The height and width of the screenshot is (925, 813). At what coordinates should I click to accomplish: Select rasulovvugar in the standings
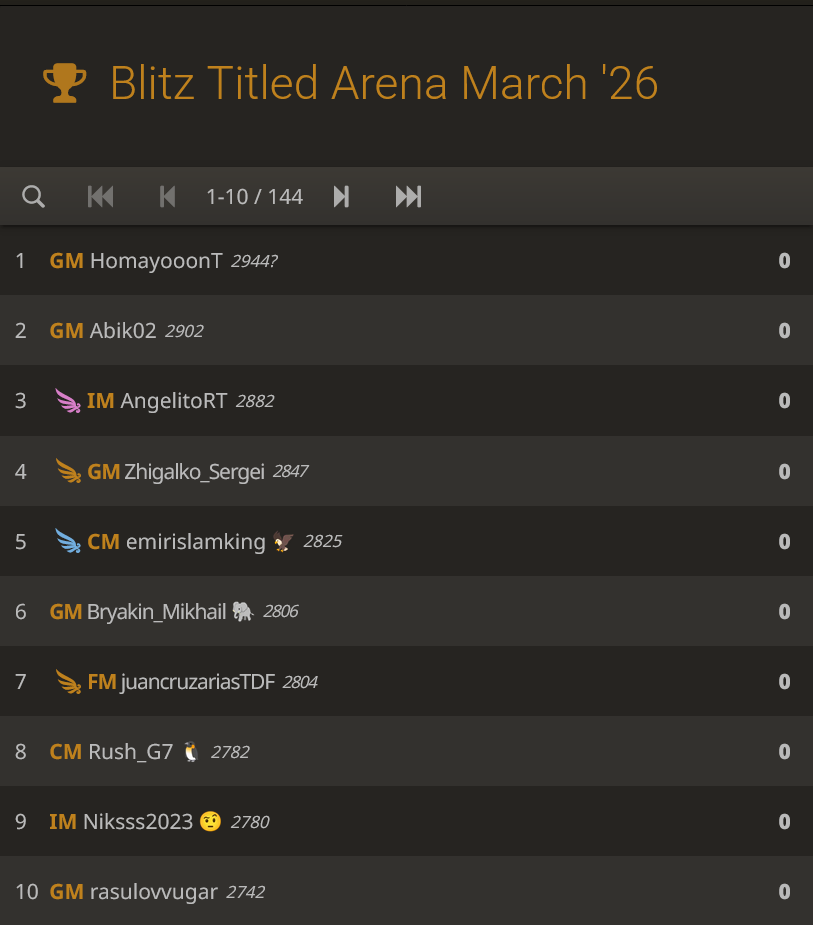(x=153, y=892)
